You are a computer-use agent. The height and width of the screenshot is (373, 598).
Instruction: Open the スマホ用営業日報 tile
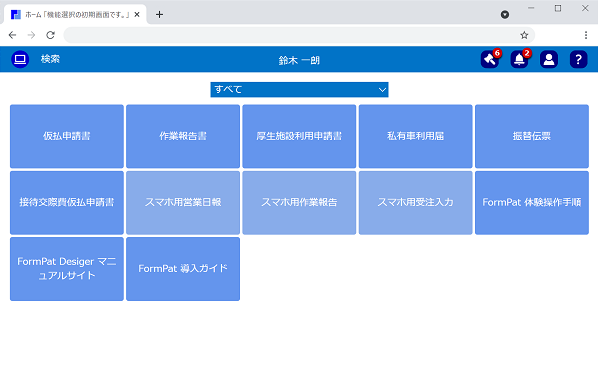coord(183,203)
